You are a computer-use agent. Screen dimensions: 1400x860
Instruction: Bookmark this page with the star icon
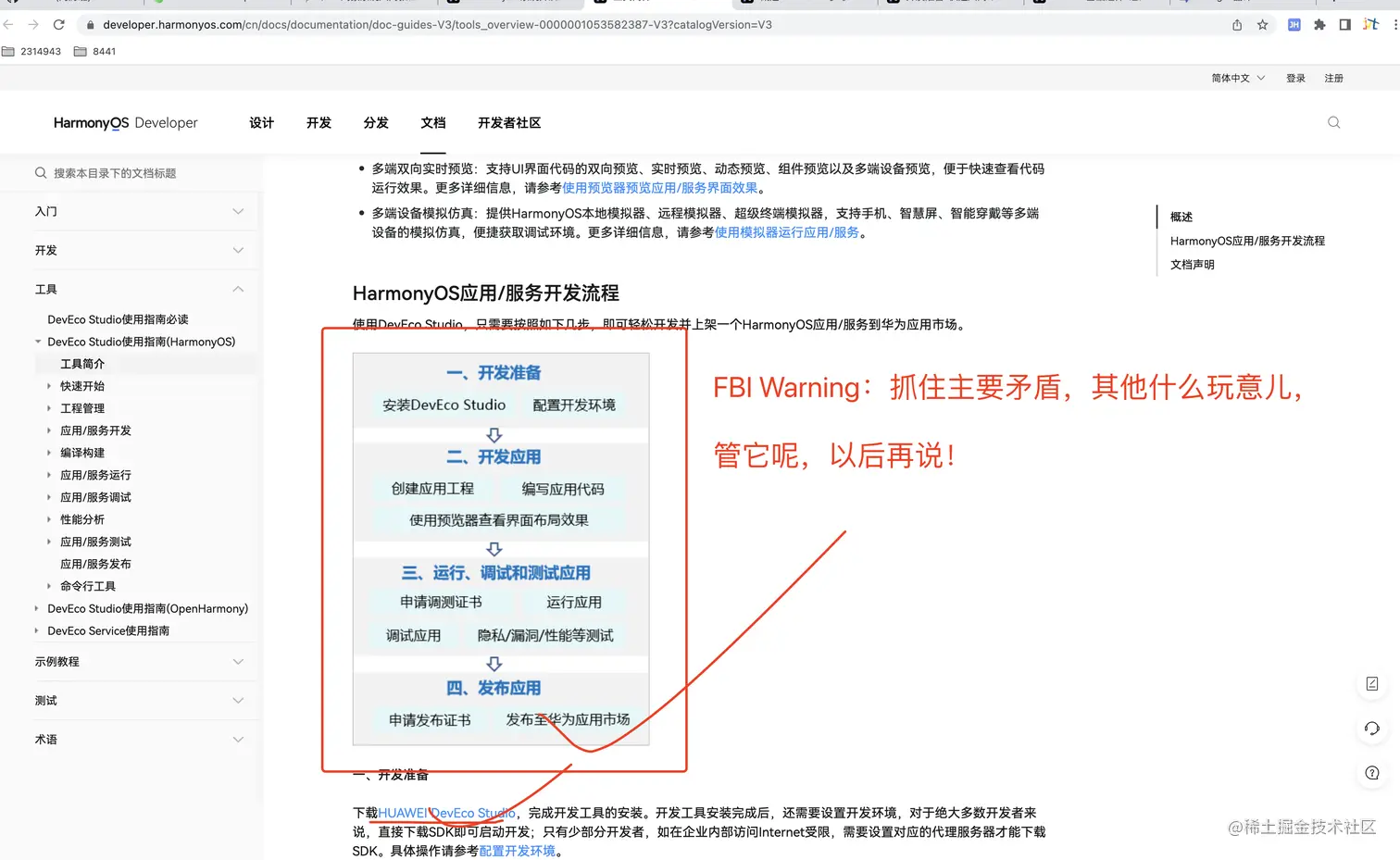click(1262, 25)
